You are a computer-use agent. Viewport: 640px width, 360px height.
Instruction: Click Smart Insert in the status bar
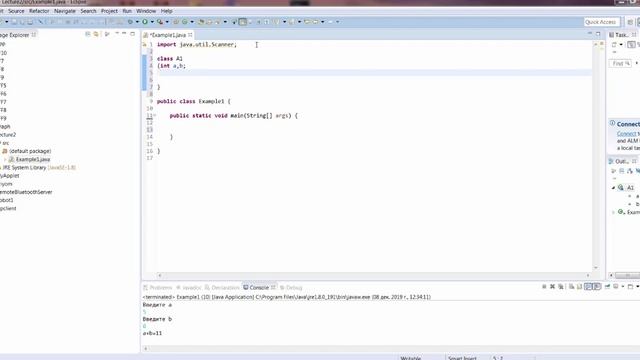tap(462, 358)
